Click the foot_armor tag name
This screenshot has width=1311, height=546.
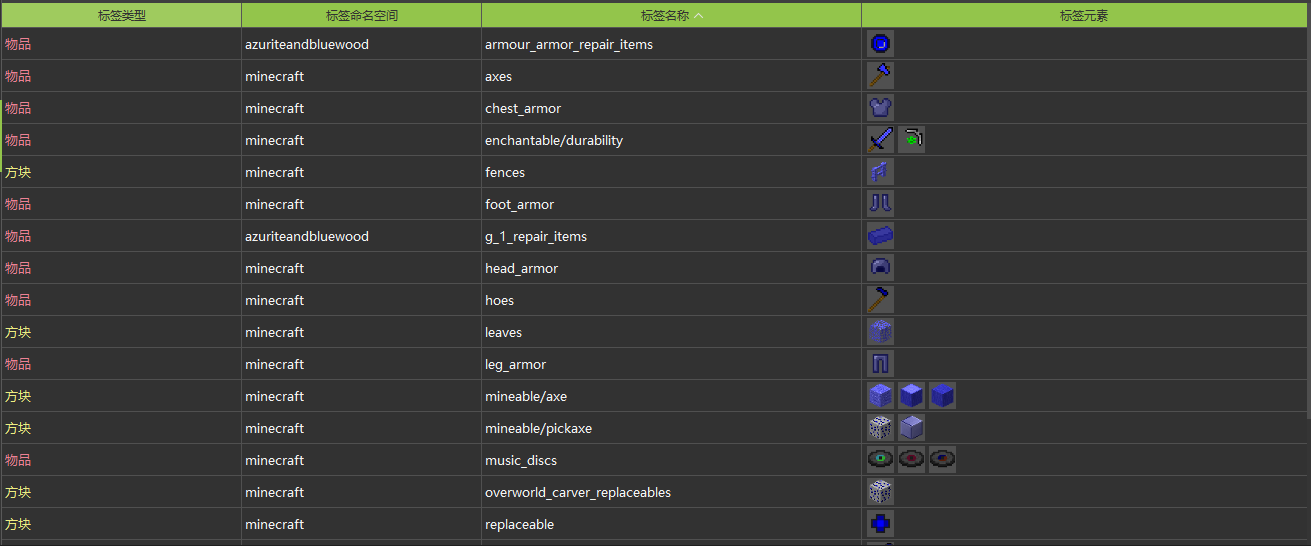click(520, 204)
